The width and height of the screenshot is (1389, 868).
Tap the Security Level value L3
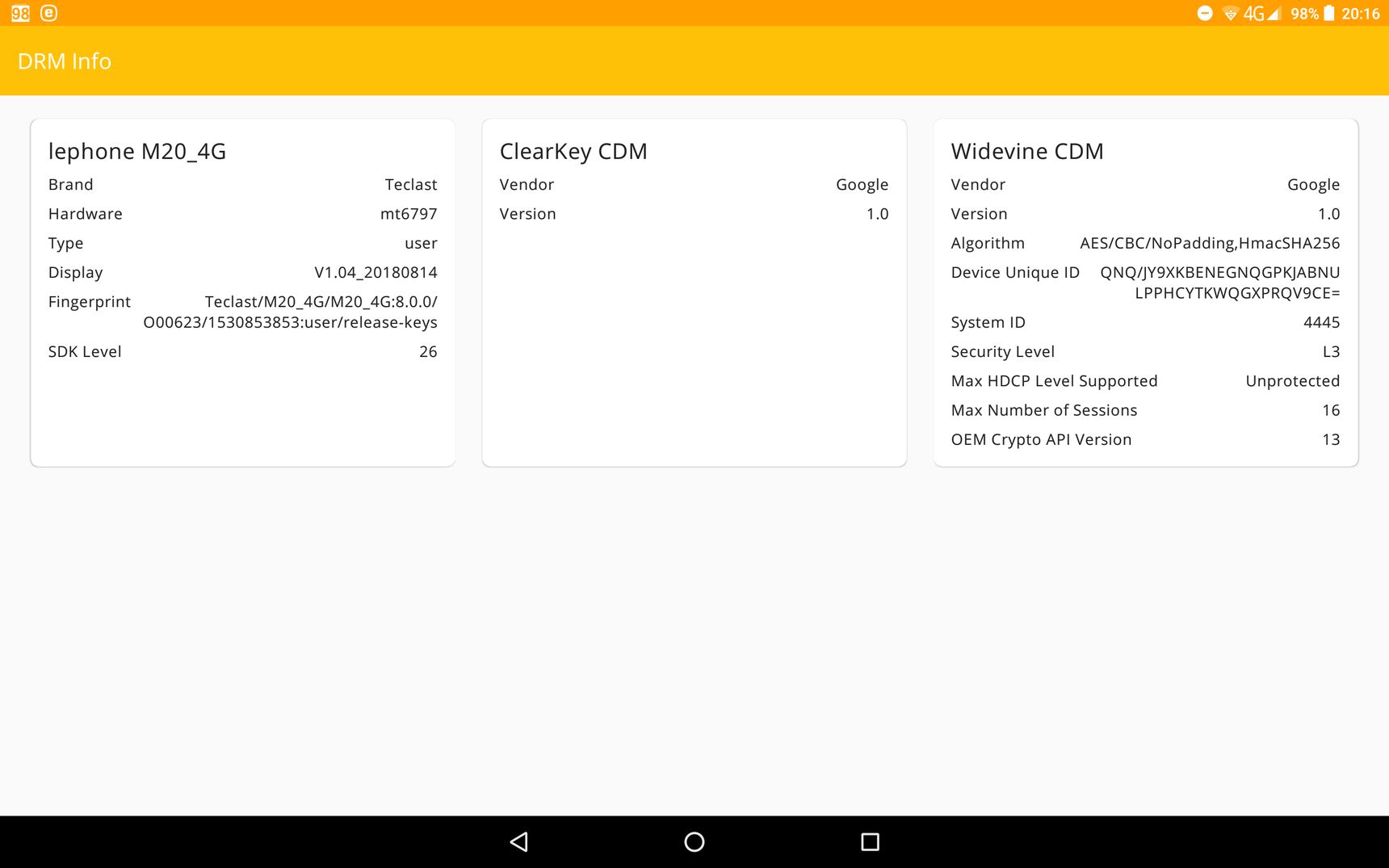1332,351
